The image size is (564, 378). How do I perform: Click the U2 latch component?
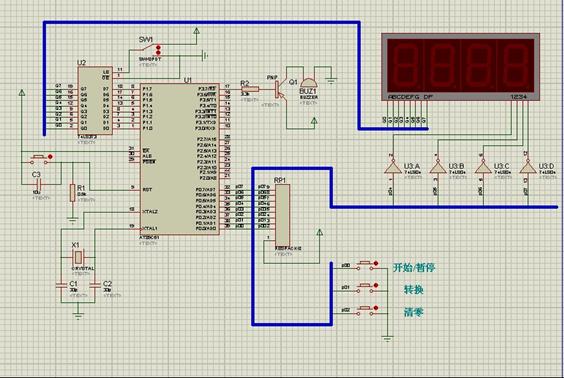tap(95, 100)
